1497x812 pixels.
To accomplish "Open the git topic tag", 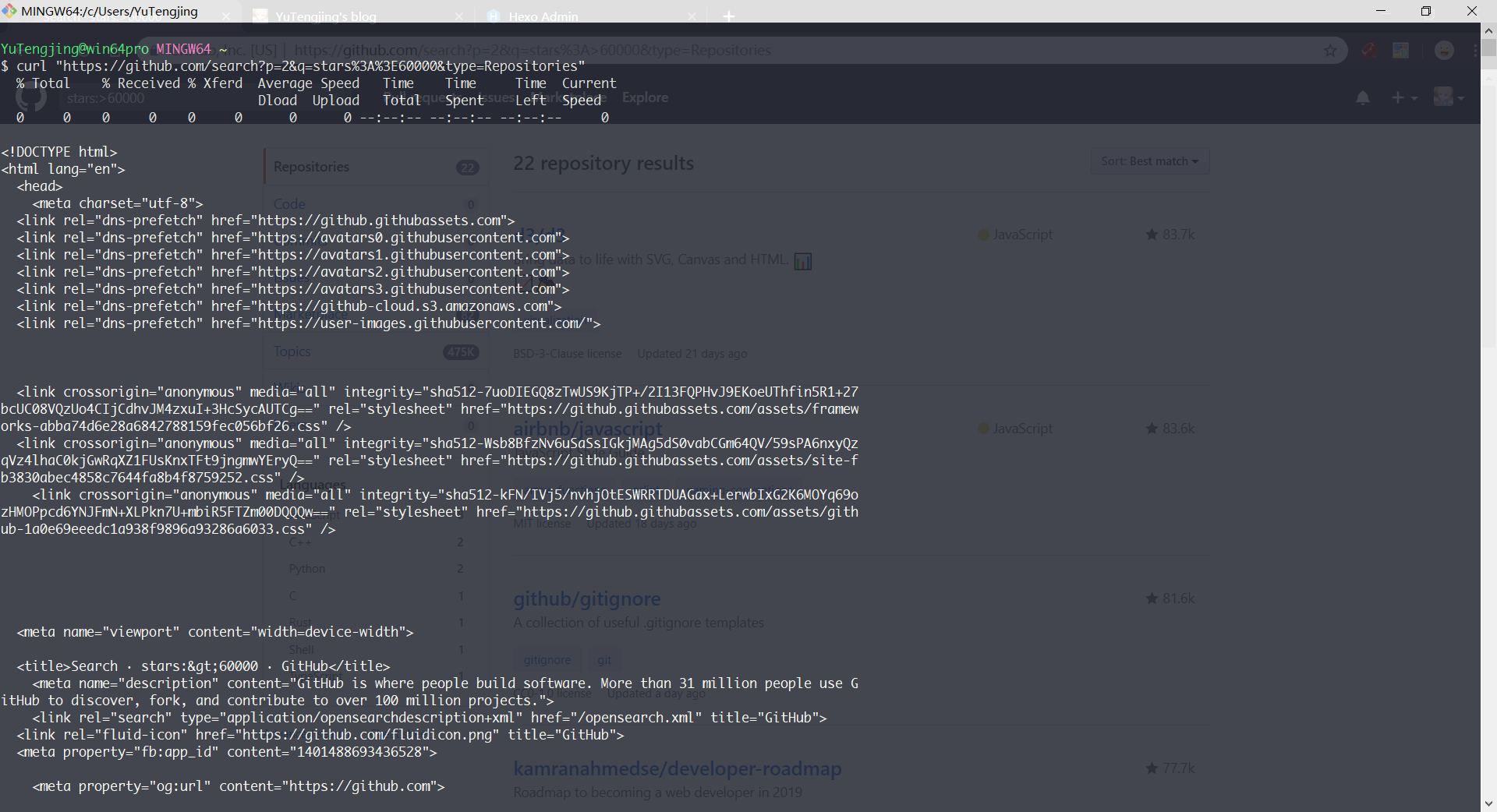I will pos(604,660).
